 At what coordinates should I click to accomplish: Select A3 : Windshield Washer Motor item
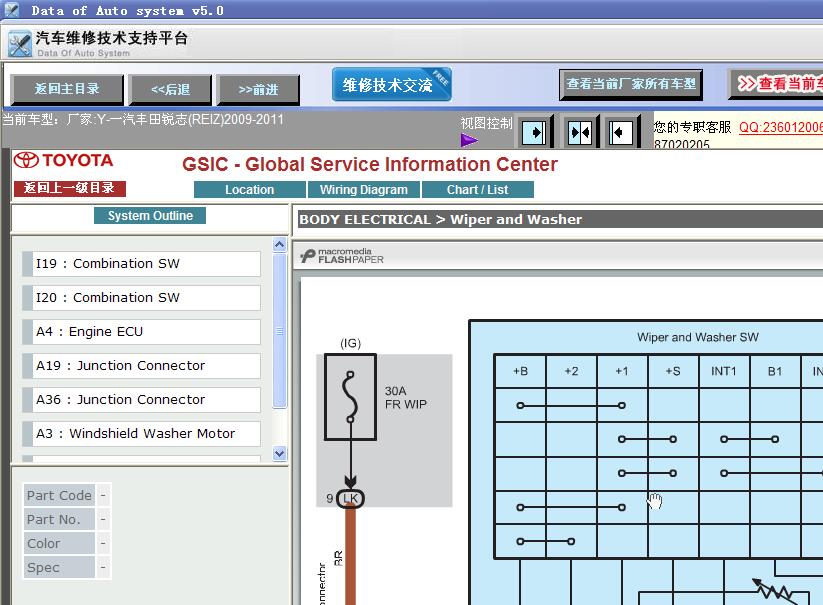[142, 434]
